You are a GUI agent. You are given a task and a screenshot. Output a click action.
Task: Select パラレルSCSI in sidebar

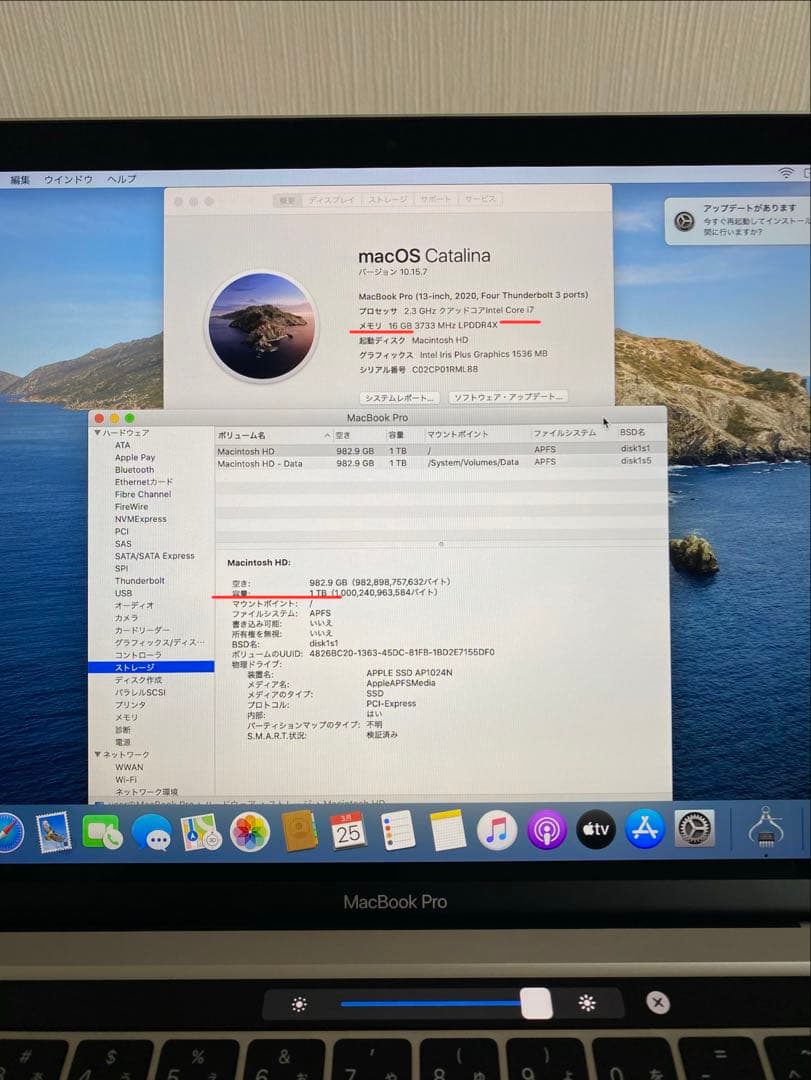(x=140, y=692)
